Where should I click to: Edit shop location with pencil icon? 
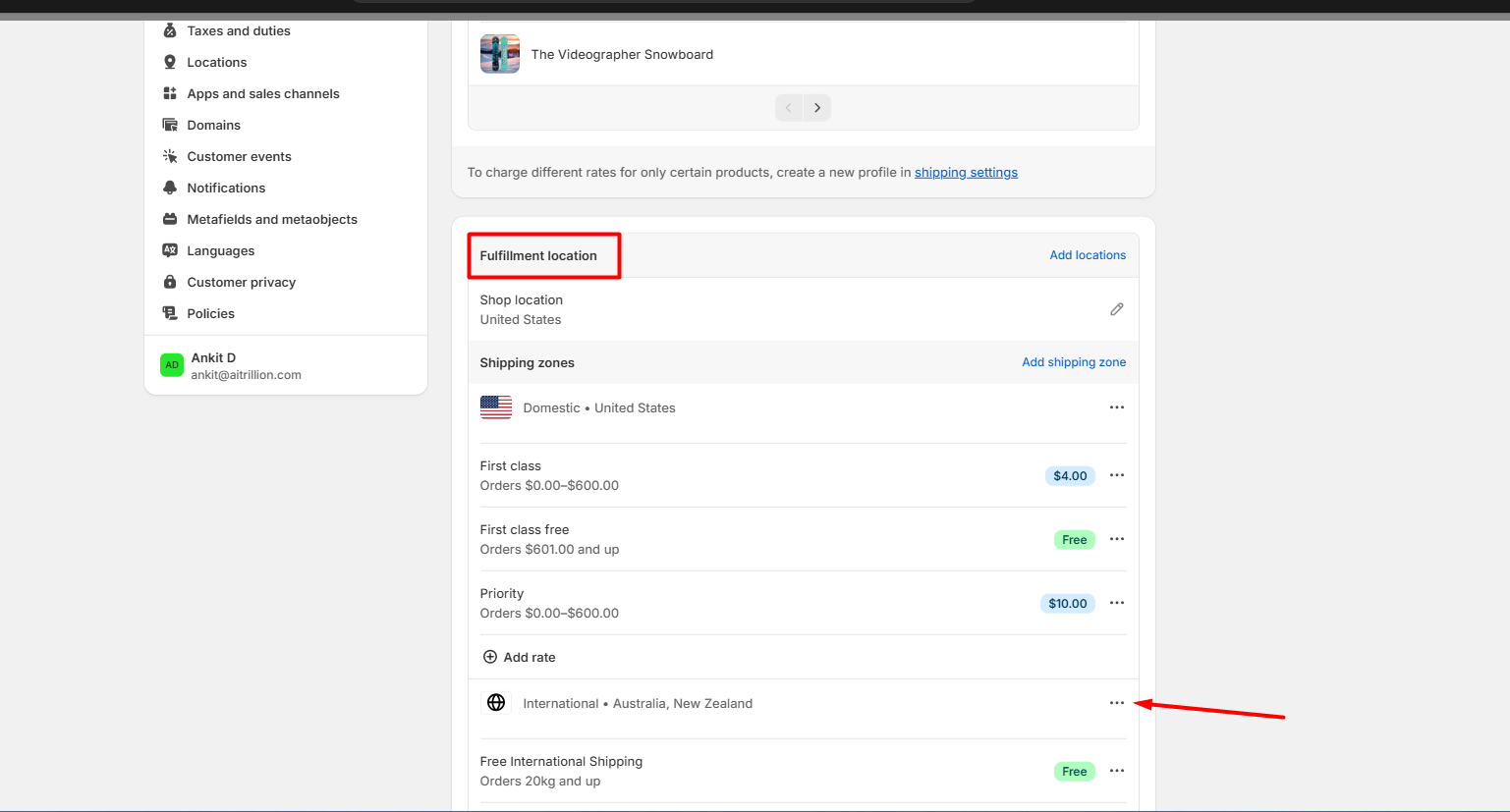[x=1116, y=309]
